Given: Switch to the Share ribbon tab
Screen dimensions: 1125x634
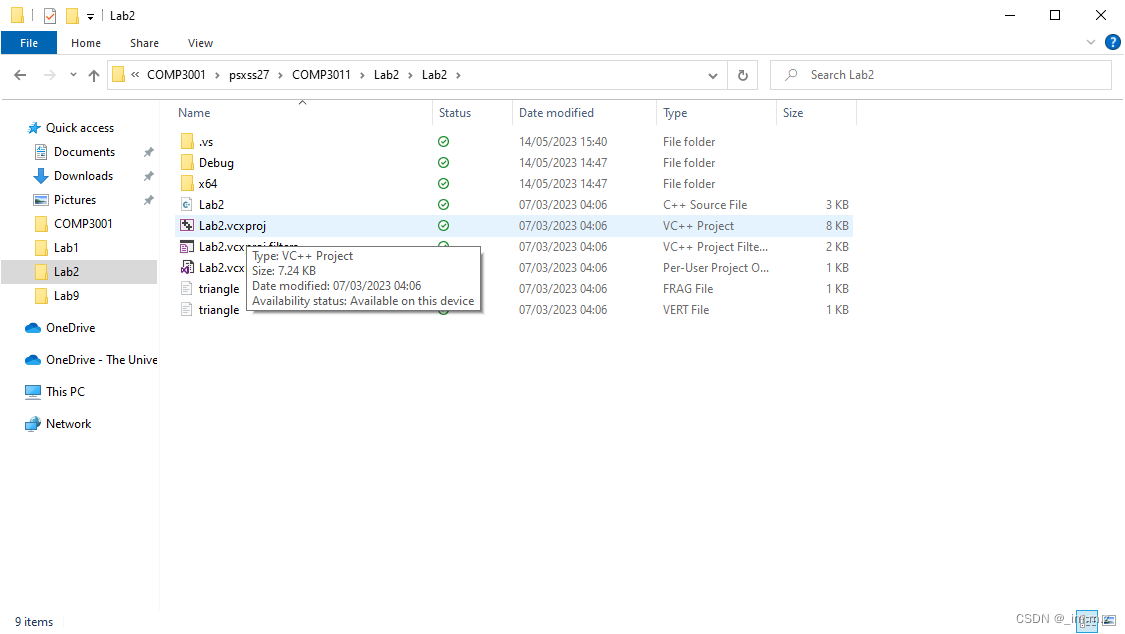Looking at the screenshot, I should pos(144,43).
